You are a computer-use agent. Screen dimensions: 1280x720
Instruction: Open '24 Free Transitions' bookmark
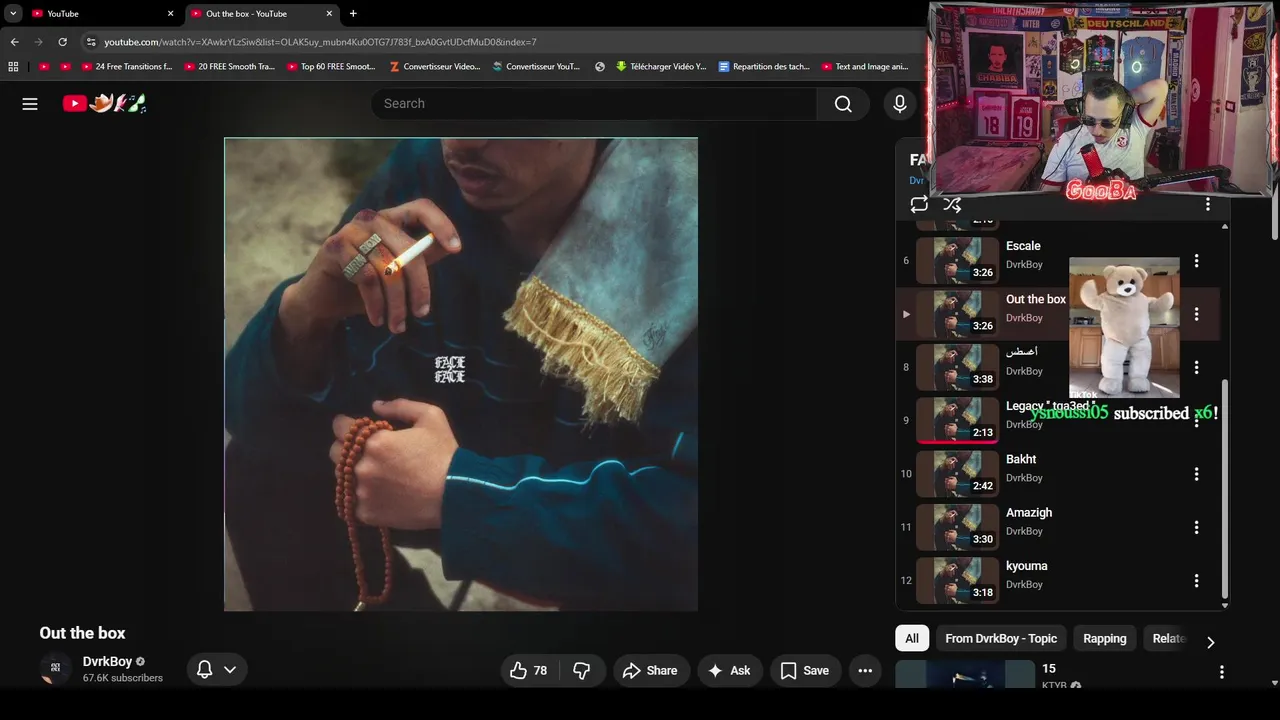pos(126,67)
